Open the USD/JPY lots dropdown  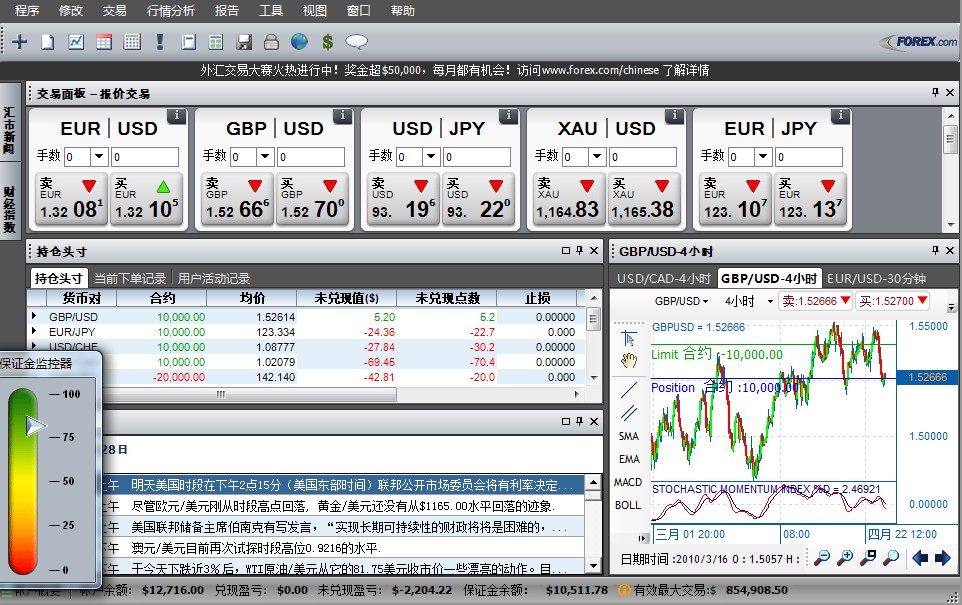pyautogui.click(x=431, y=156)
